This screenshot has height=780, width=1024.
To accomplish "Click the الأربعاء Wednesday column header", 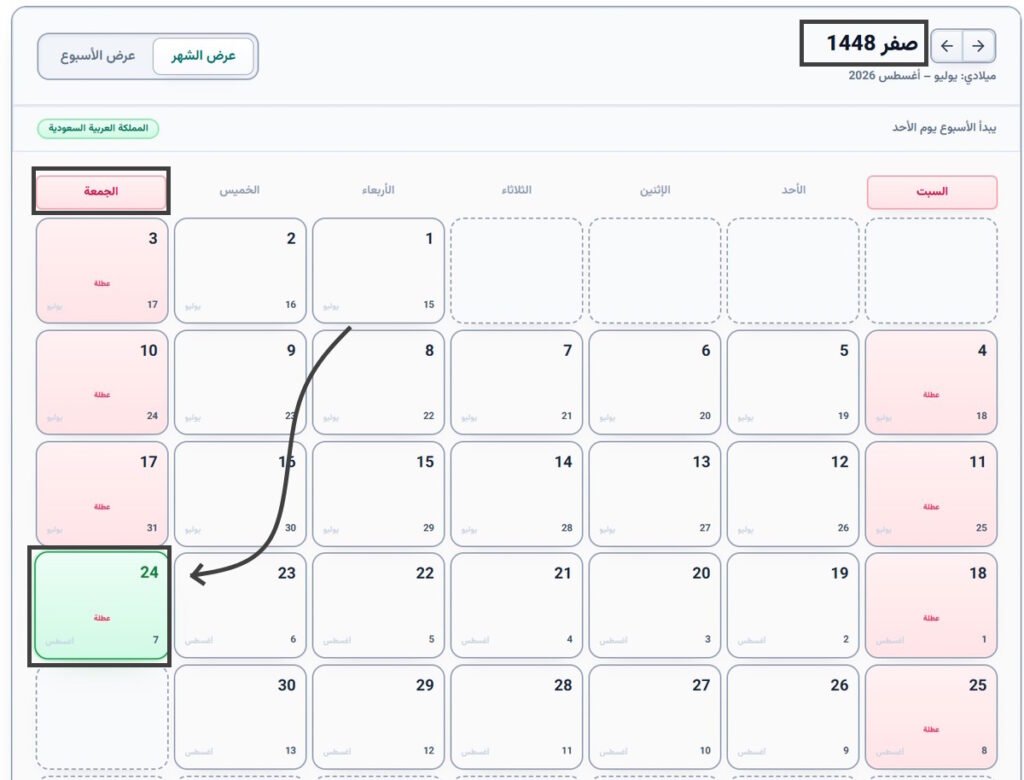I will [378, 190].
